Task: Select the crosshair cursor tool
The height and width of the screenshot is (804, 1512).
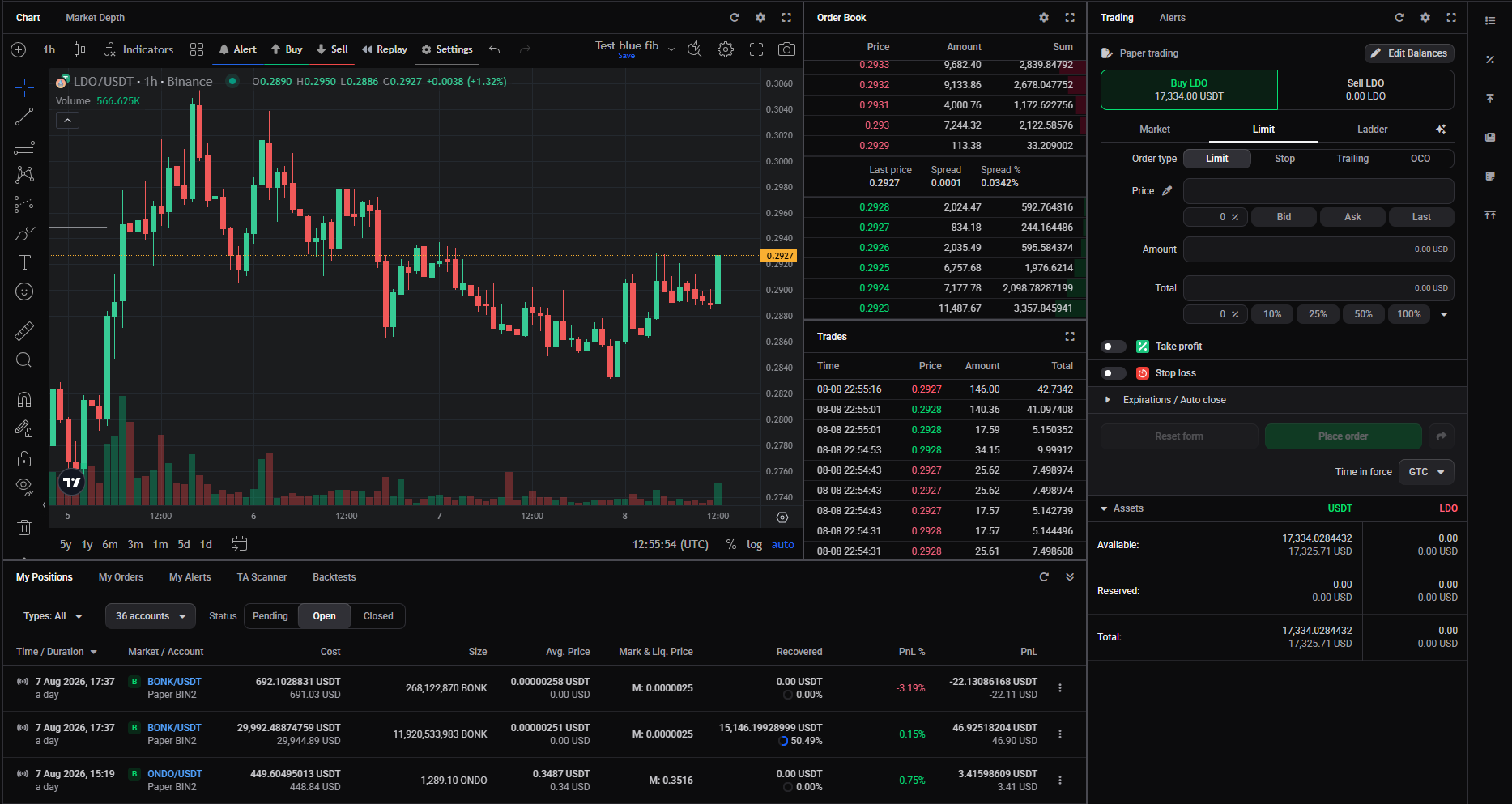Action: point(24,87)
